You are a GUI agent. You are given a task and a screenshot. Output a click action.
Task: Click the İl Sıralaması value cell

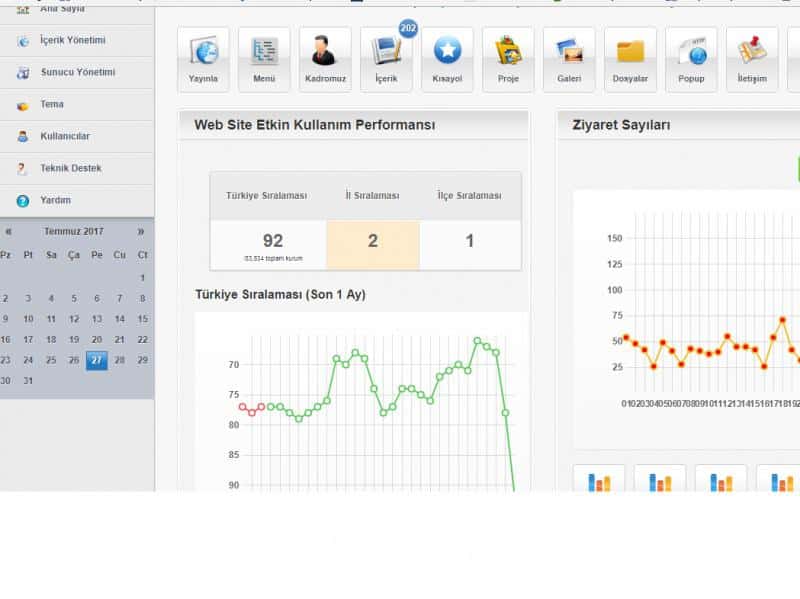pos(372,242)
